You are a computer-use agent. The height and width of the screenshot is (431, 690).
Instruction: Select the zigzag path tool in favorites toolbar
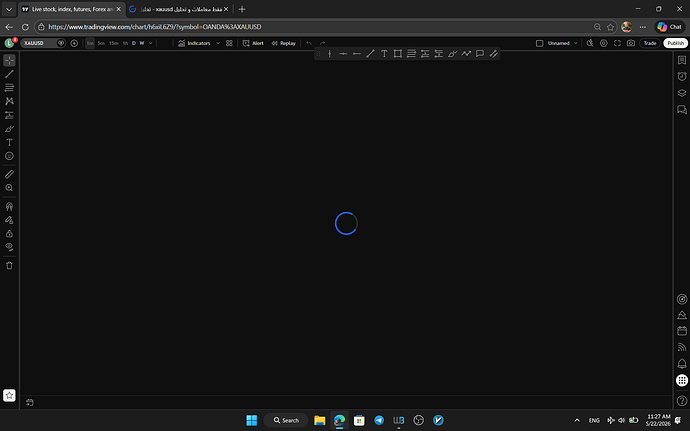point(466,54)
